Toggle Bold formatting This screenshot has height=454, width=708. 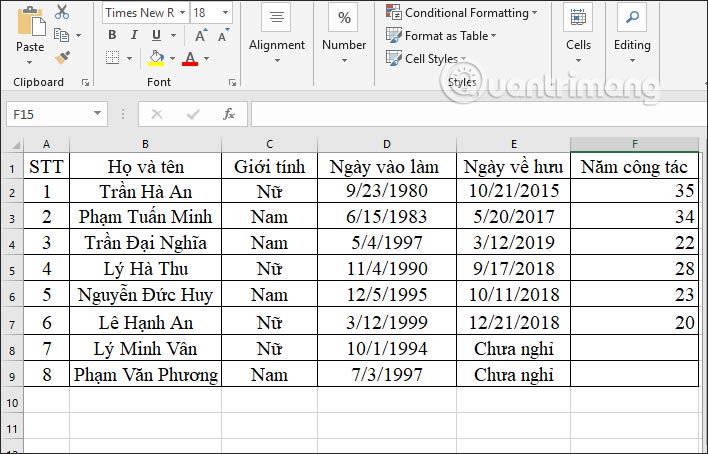pyautogui.click(x=112, y=35)
